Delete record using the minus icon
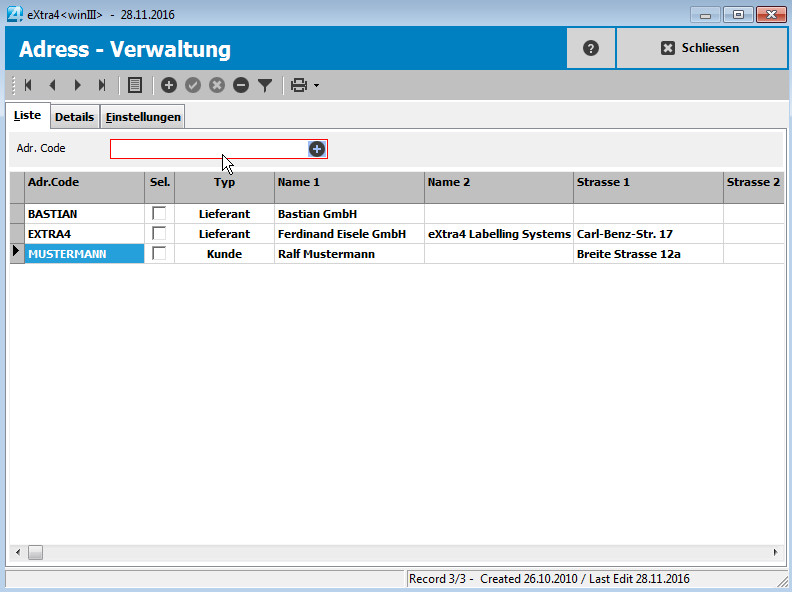This screenshot has width=792, height=592. pos(241,86)
